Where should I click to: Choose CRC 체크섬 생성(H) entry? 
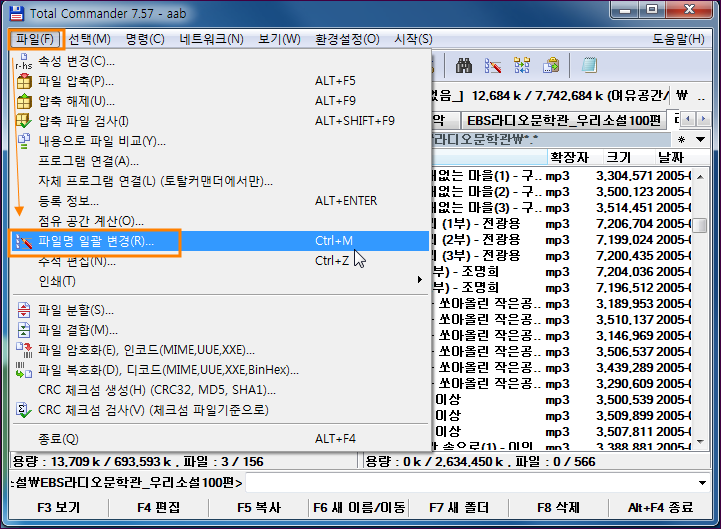click(220, 390)
